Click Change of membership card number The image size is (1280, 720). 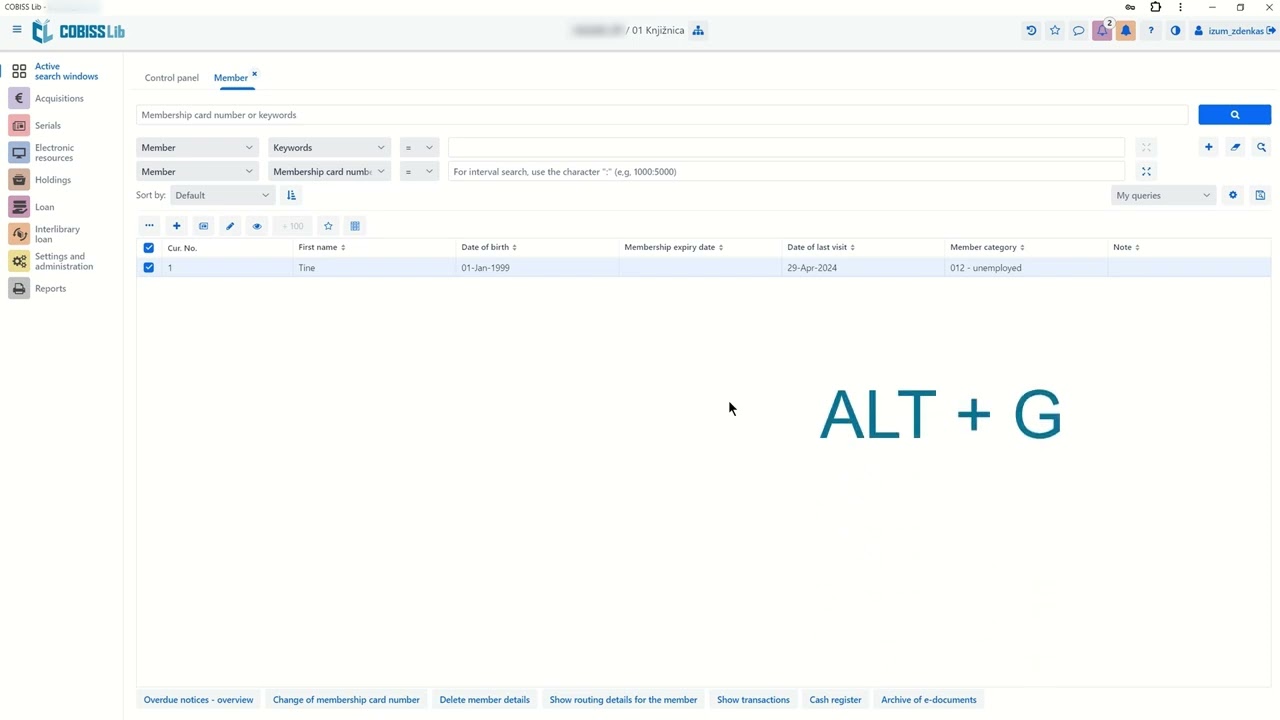(346, 700)
